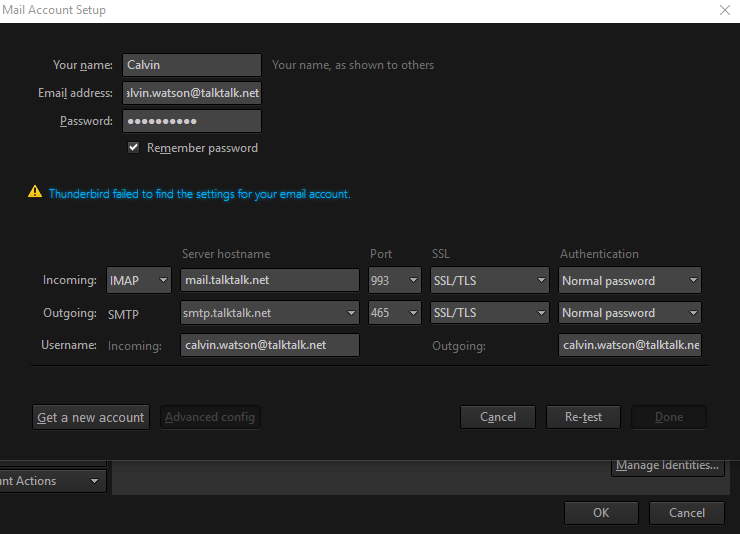Click the incoming server hostname mail.talktalk.net field
This screenshot has width=740, height=534.
pyautogui.click(x=269, y=280)
